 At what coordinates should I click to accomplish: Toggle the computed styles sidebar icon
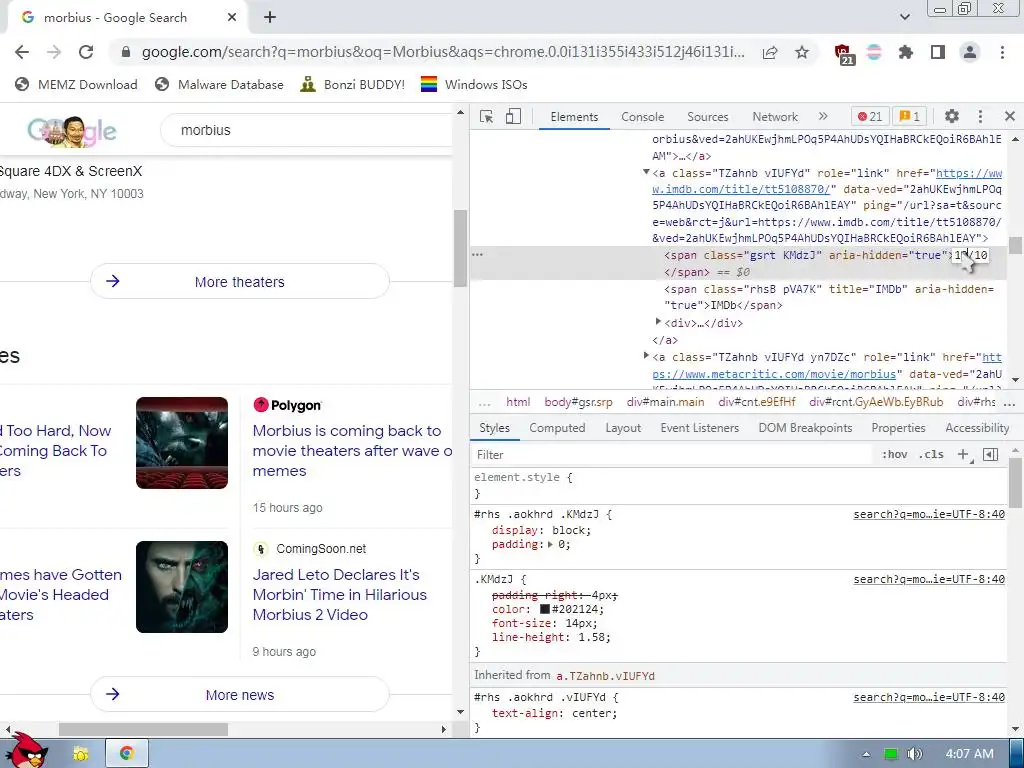990,455
